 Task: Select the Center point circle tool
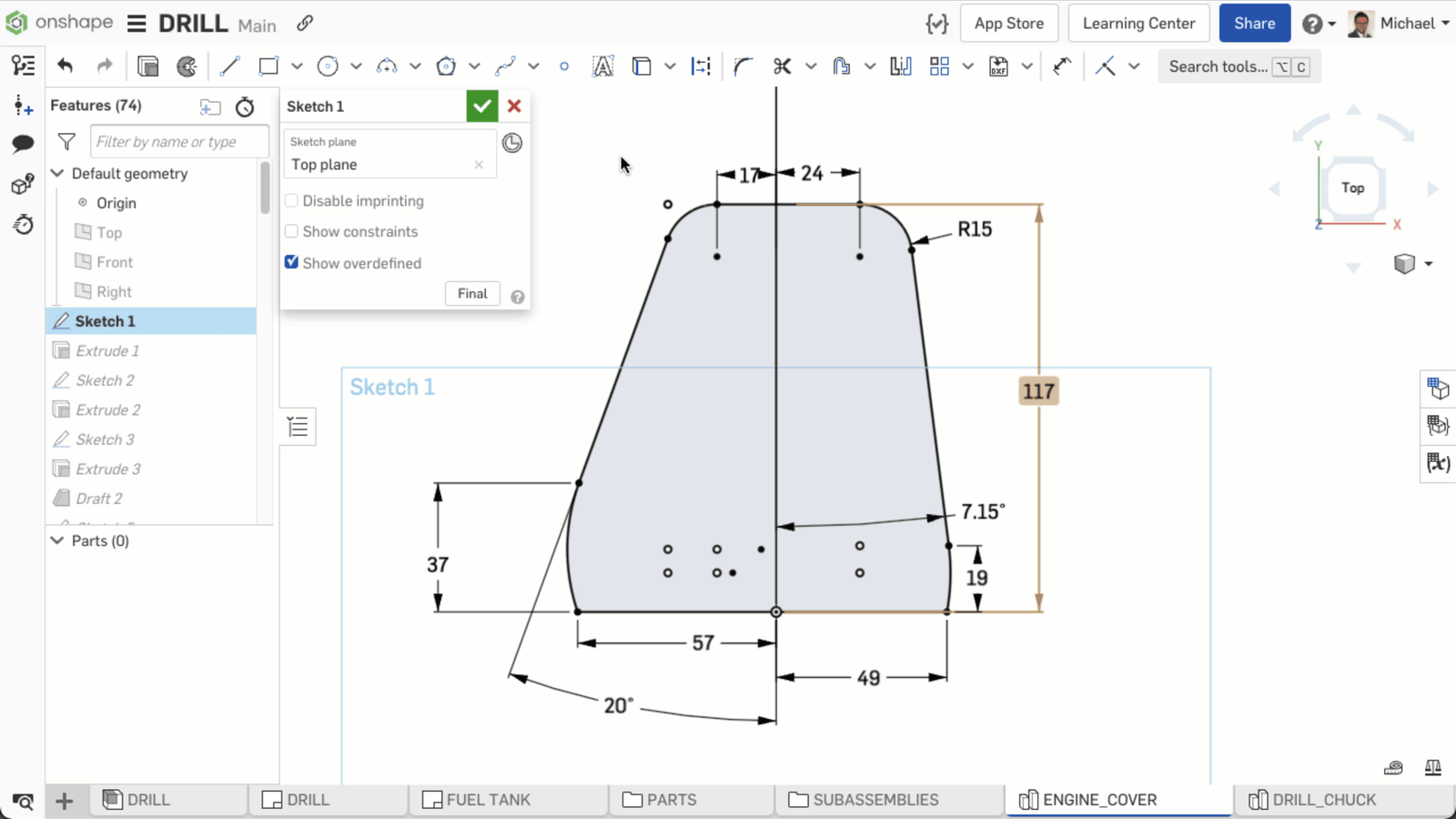pos(328,66)
